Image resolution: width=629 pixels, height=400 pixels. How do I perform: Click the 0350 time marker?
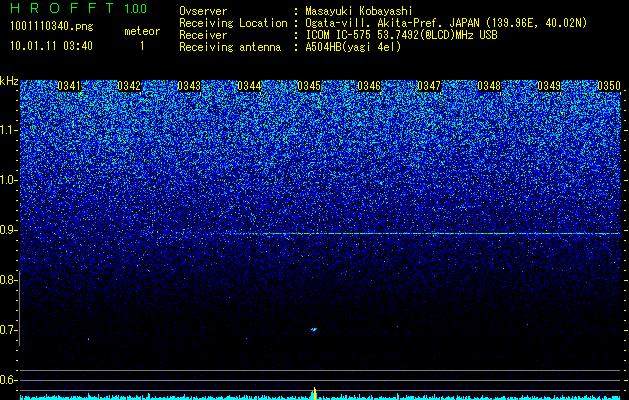609,86
